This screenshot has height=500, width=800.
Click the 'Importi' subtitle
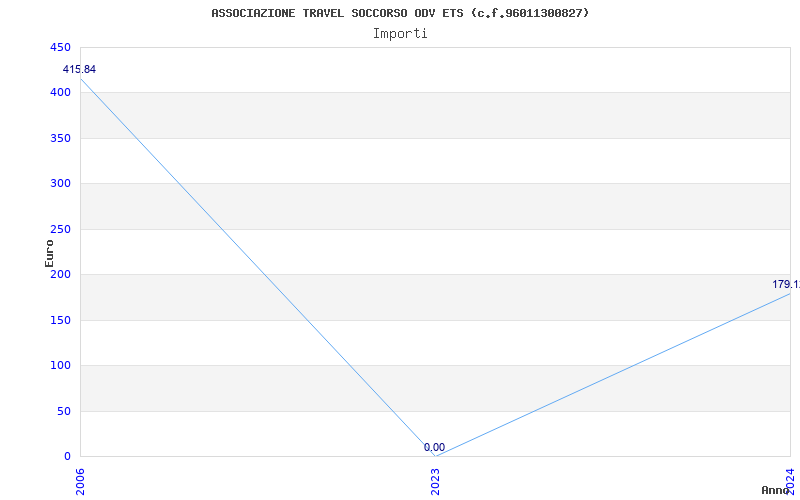(400, 34)
